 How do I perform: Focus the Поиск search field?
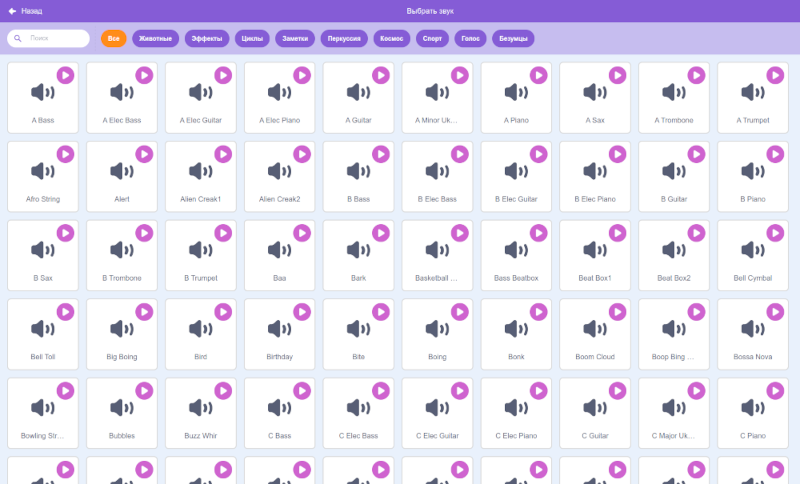(48, 38)
